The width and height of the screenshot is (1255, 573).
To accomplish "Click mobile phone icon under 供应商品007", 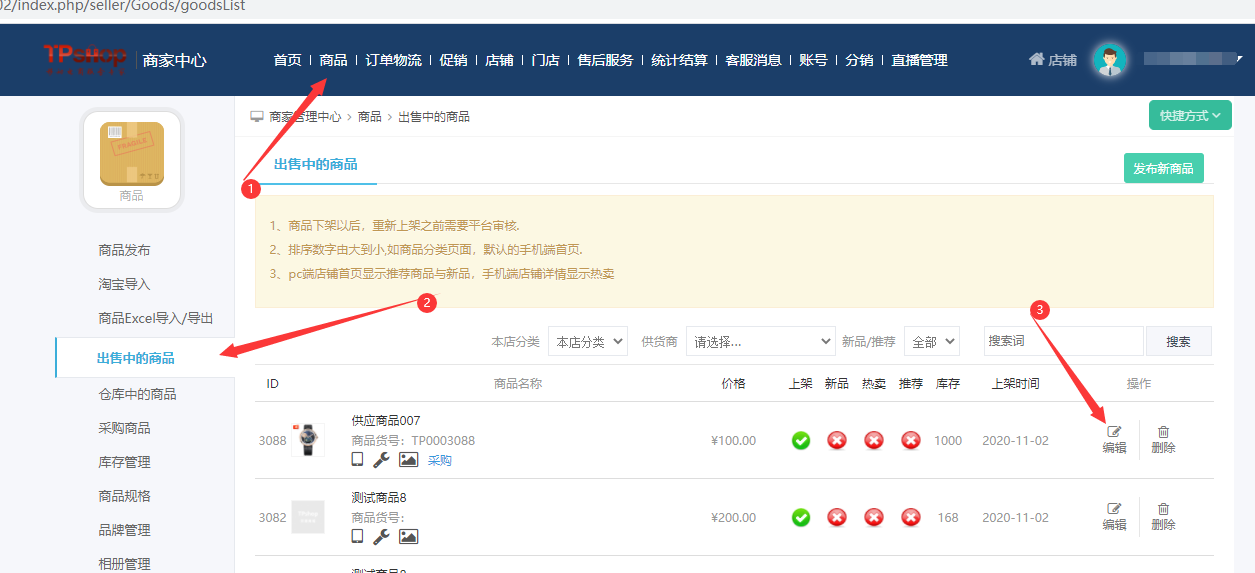I will click(357, 460).
